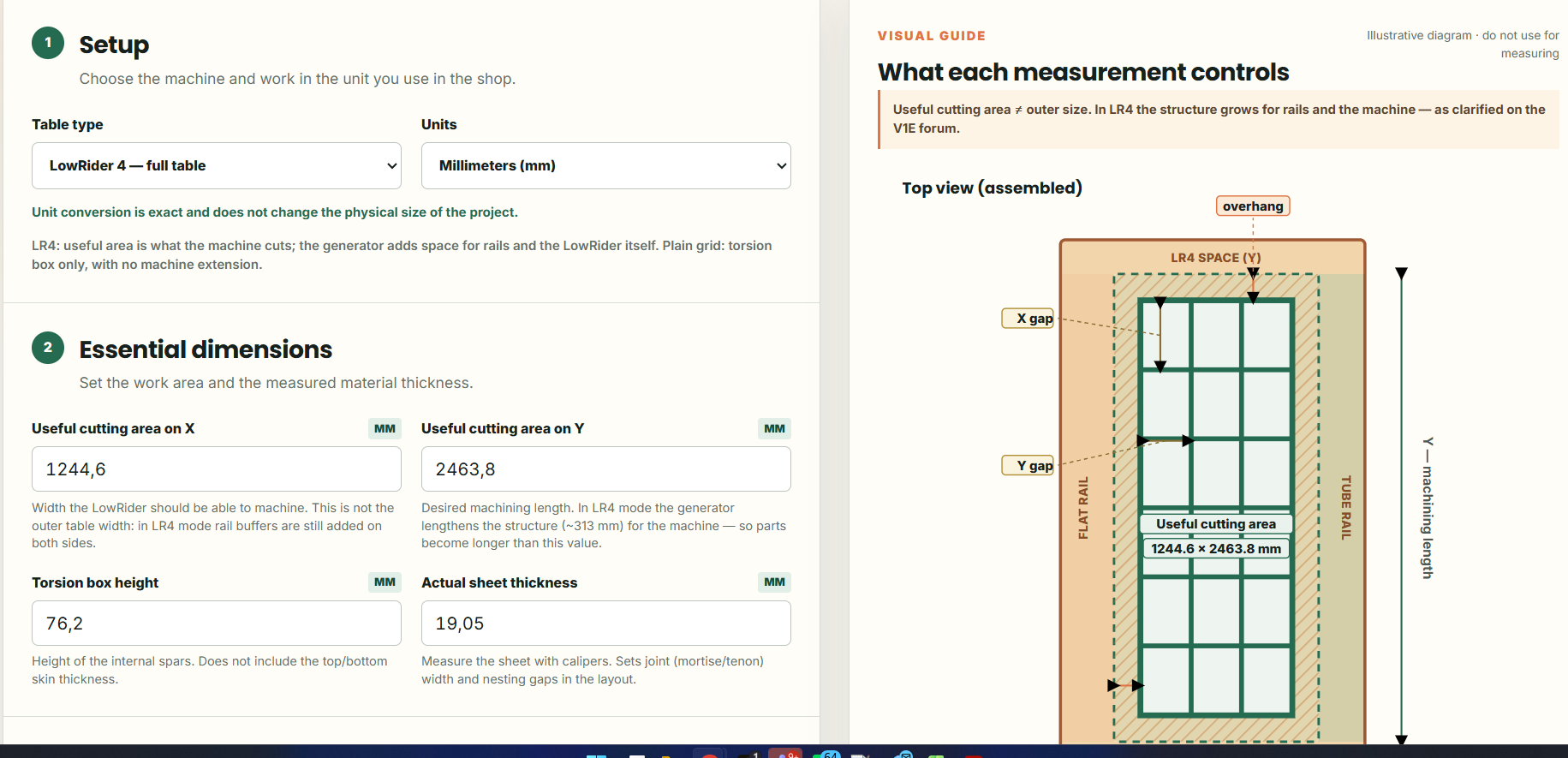Viewport: 1568px width, 758px height.
Task: Click the "TUBE RAIL" label in the diagram
Action: (1345, 508)
